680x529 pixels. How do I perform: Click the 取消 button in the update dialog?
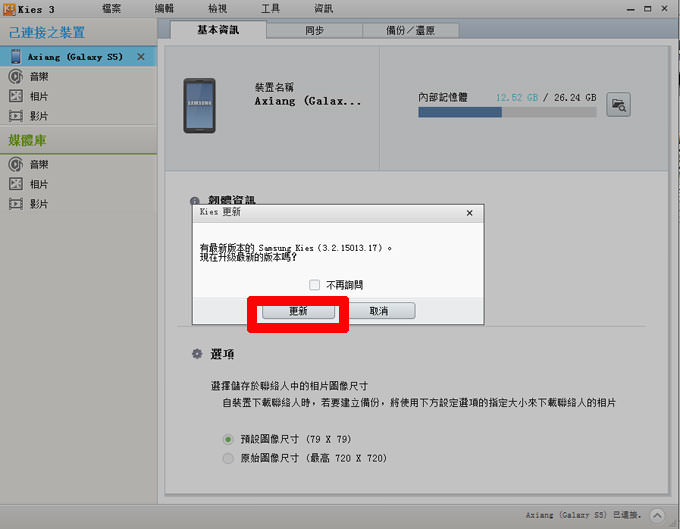click(x=378, y=311)
